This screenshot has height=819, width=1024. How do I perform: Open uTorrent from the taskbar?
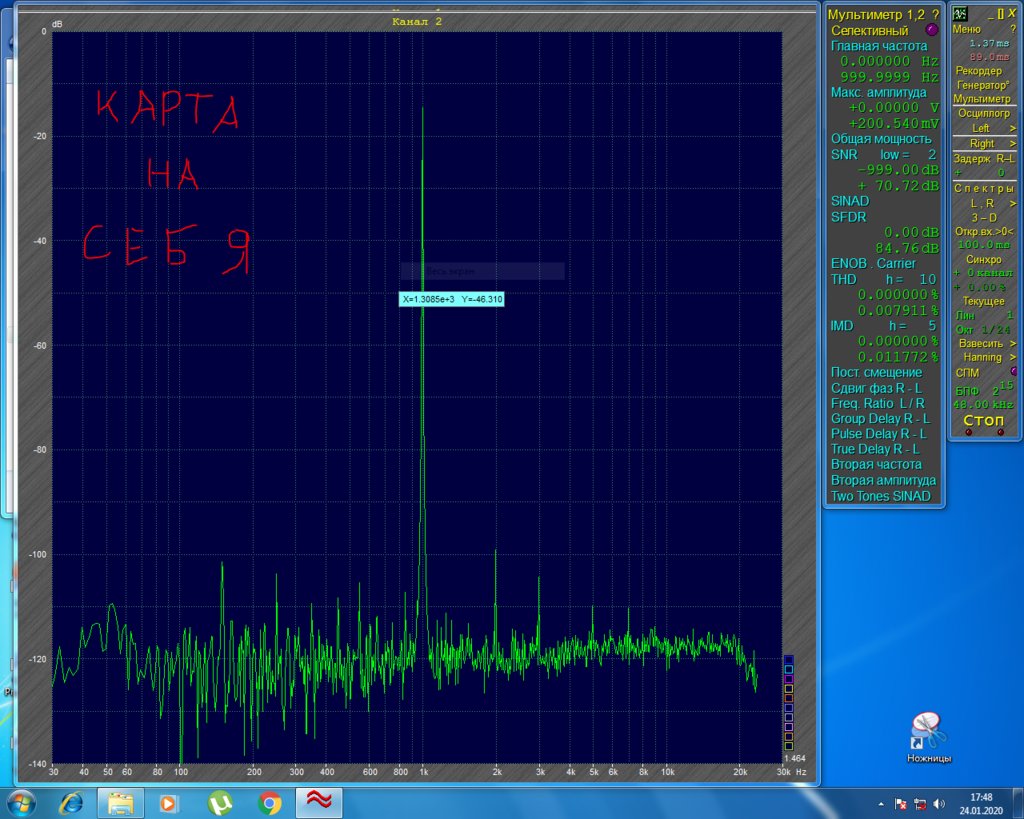click(x=220, y=803)
